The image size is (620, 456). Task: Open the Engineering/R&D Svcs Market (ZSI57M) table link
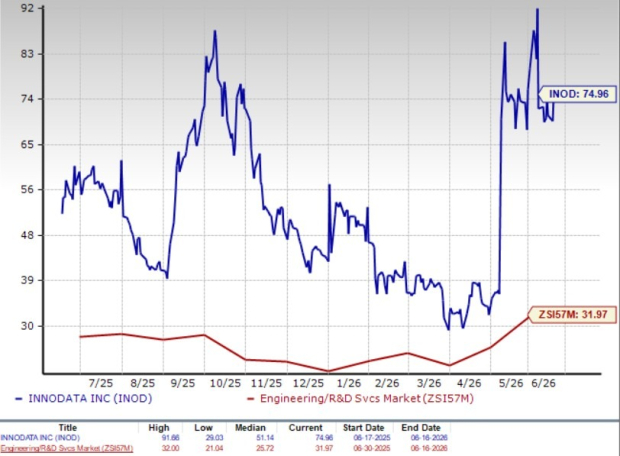pos(66,448)
